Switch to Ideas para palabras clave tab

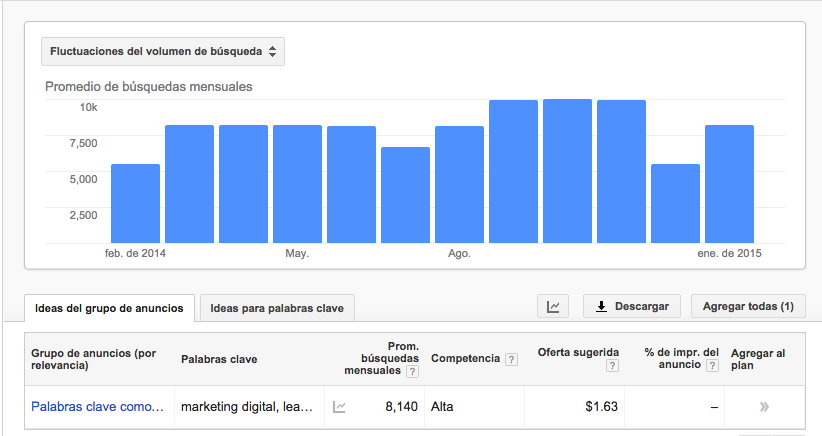[277, 308]
